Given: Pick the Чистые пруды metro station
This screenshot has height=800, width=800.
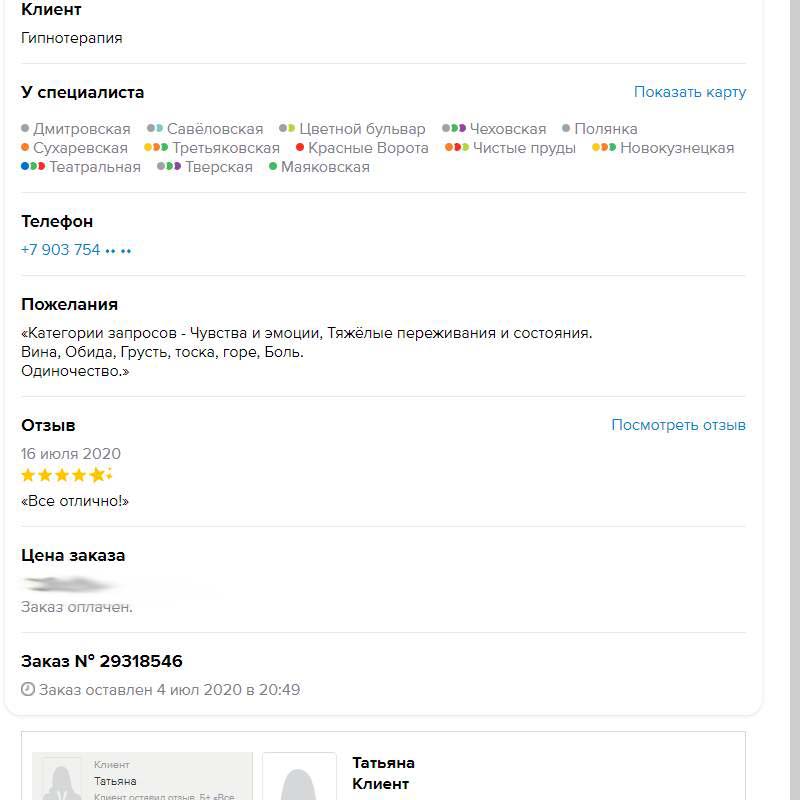Looking at the screenshot, I should (x=524, y=148).
